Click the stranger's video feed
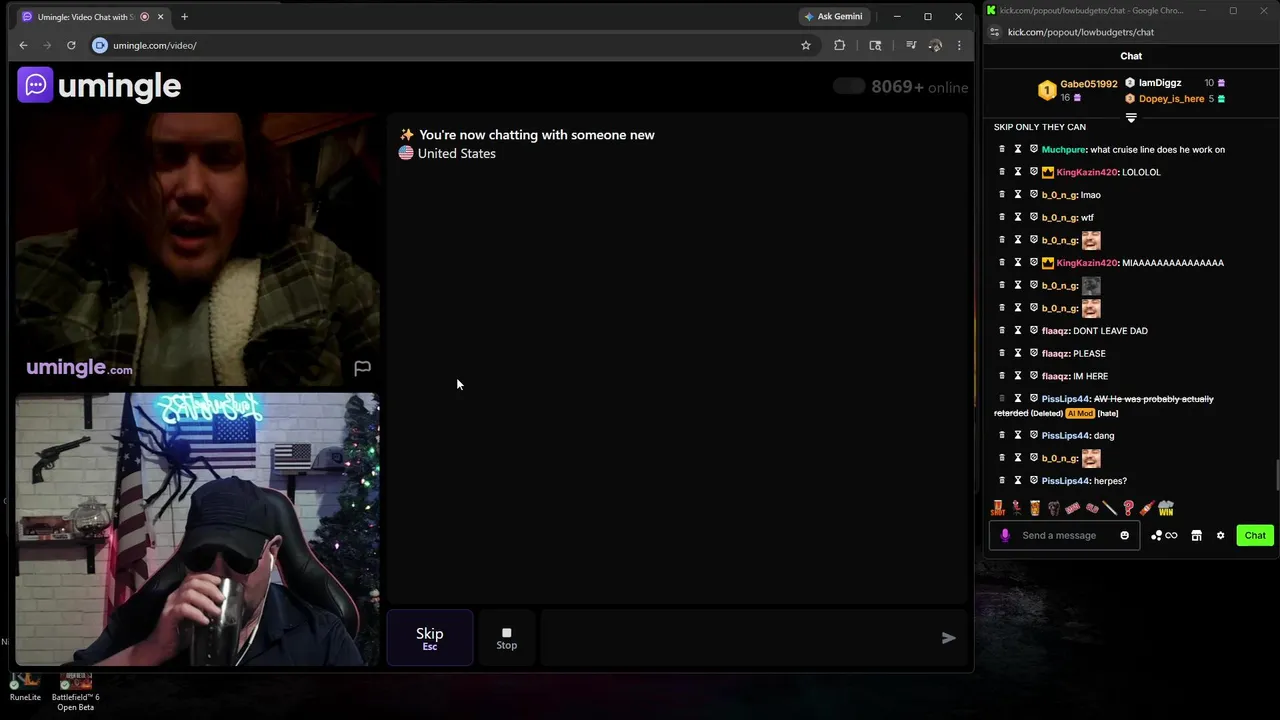The height and width of the screenshot is (720, 1280). [x=198, y=249]
